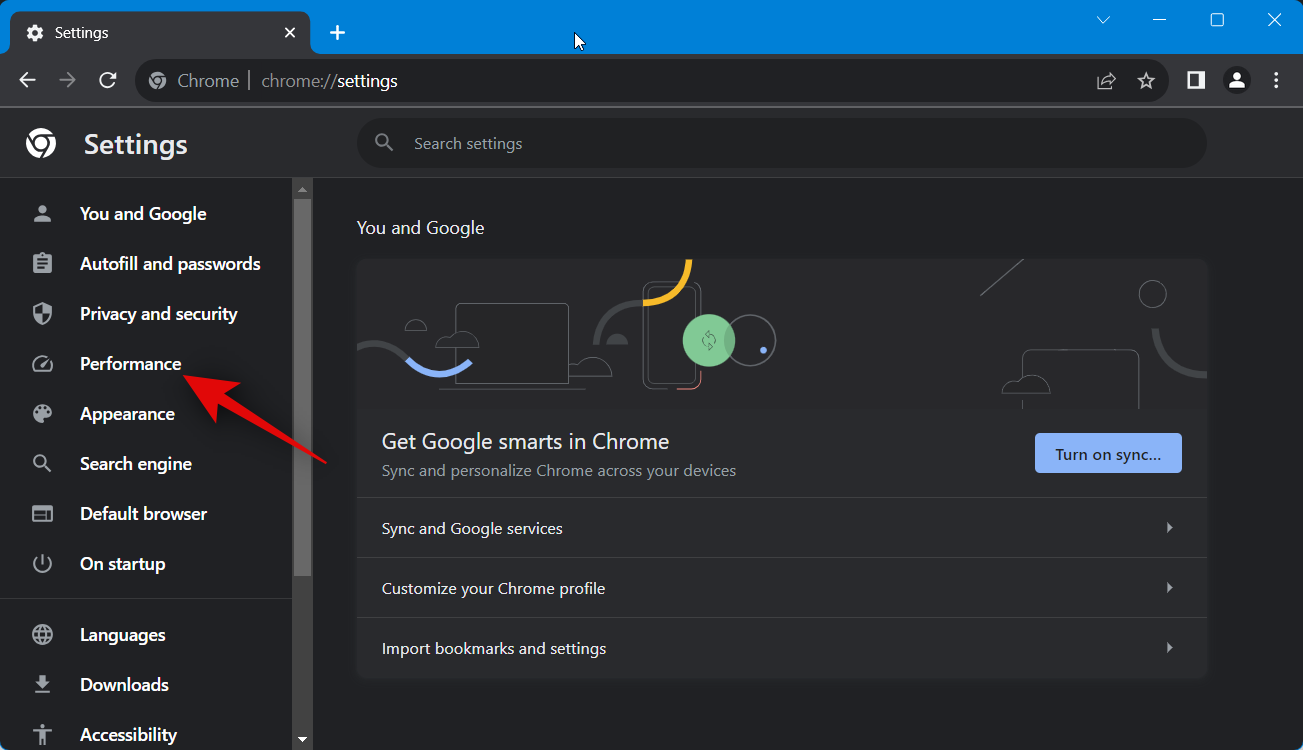Click the speedometer icon for Performance
Image resolution: width=1303 pixels, height=750 pixels.
click(x=42, y=364)
